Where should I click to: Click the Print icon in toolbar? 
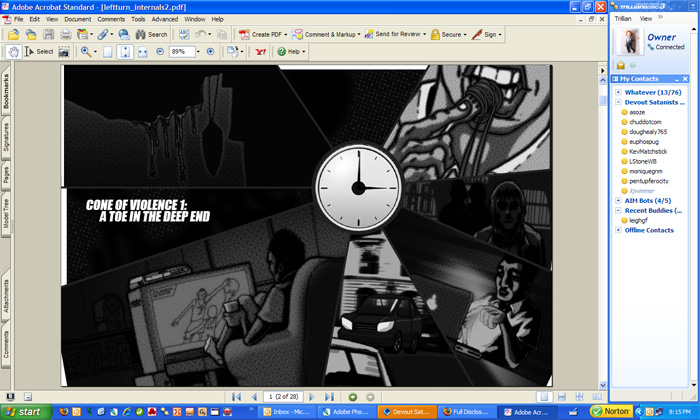[x=65, y=34]
